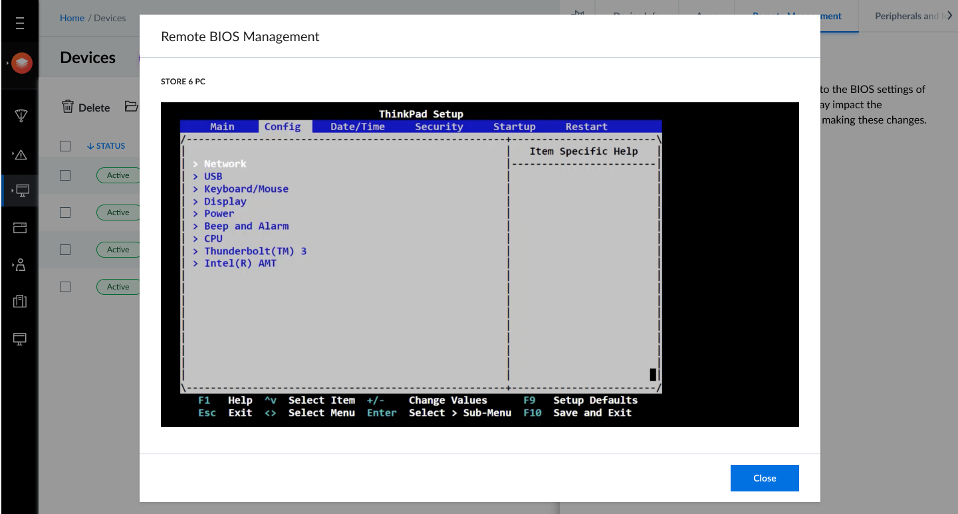Click the Delete button
The image size is (958, 514).
coord(86,108)
